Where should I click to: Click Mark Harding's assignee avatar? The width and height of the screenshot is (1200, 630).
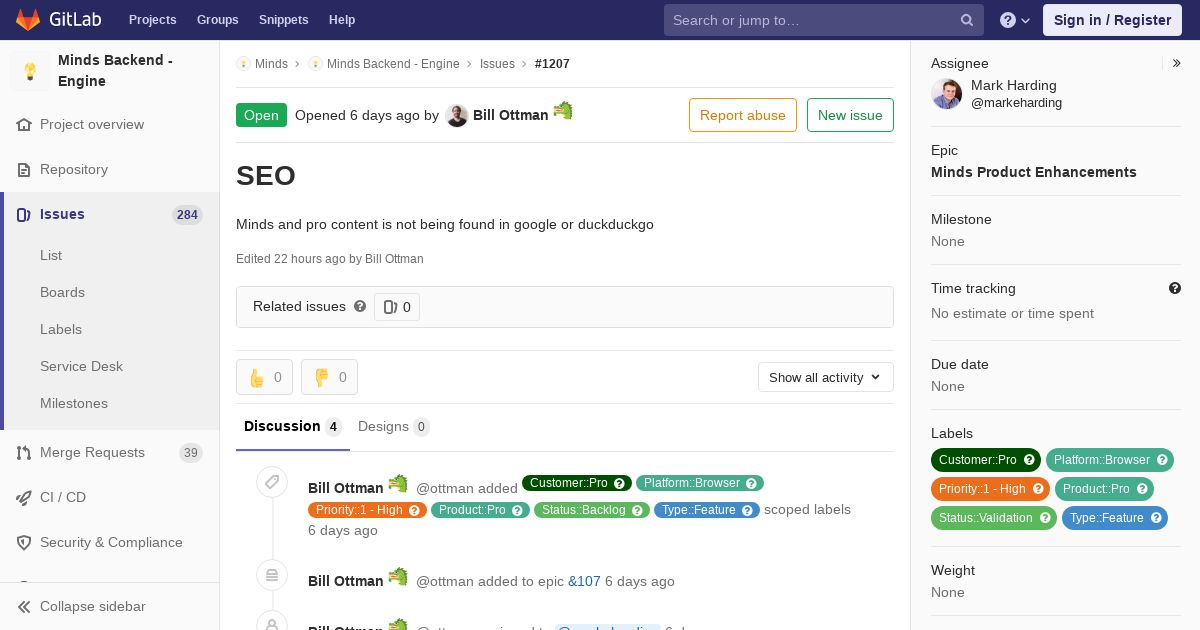click(x=947, y=94)
